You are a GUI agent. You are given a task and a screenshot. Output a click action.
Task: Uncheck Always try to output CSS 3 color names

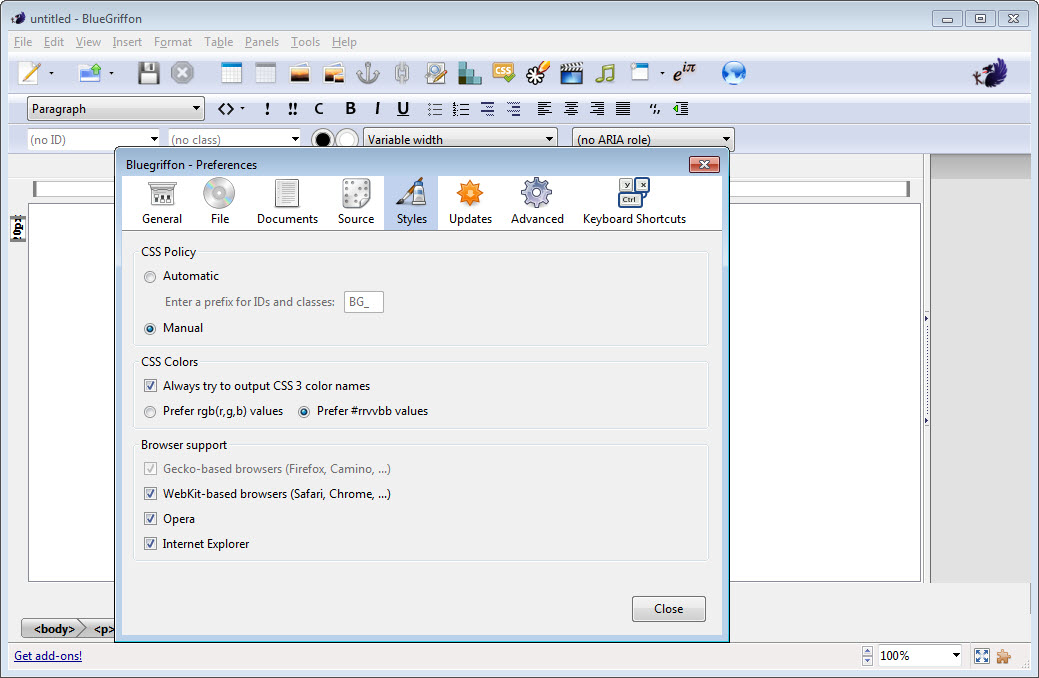pos(150,386)
